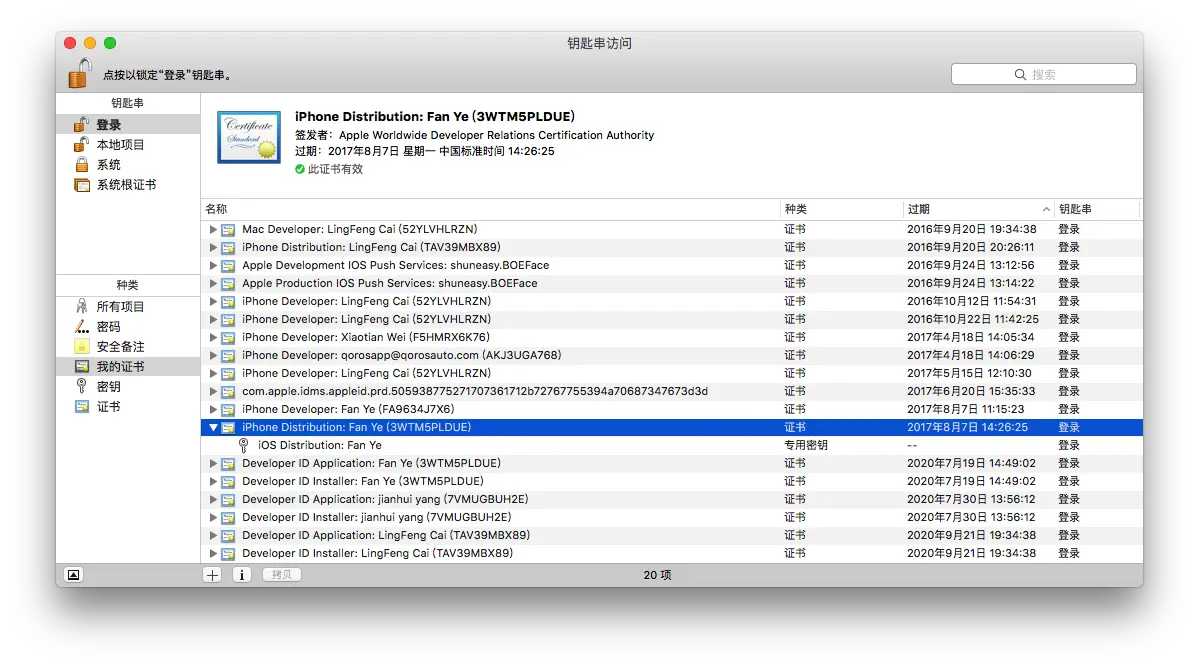
Task: Expand Apple Production IOS Push Services row
Action: 213,283
